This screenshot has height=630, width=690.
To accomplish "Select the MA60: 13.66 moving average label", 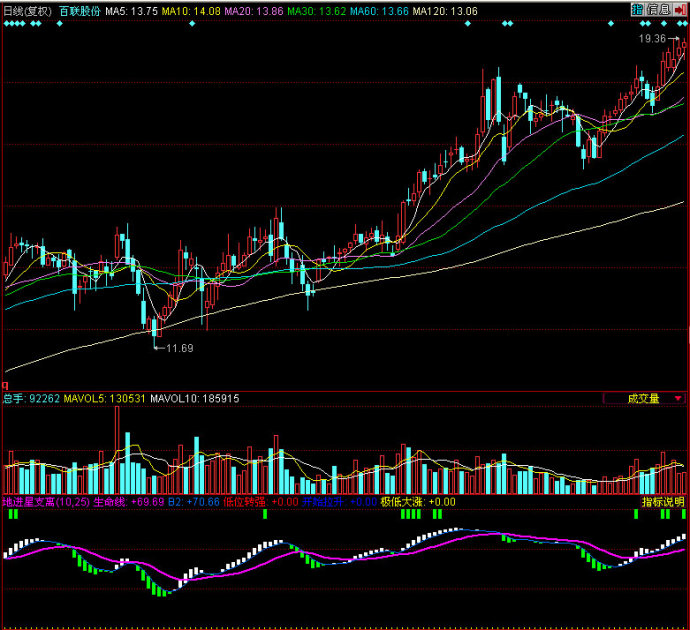I will tap(379, 11).
